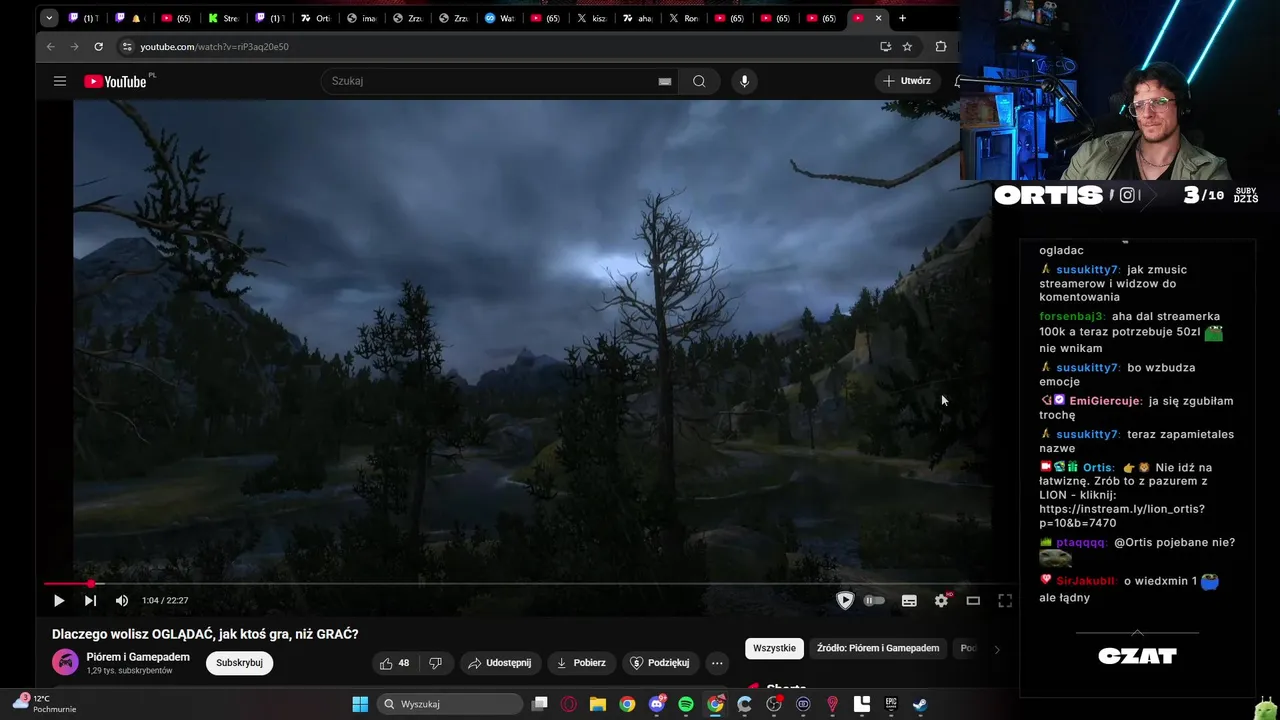
Task: Click the shield icon in the player controls
Action: pos(845,601)
